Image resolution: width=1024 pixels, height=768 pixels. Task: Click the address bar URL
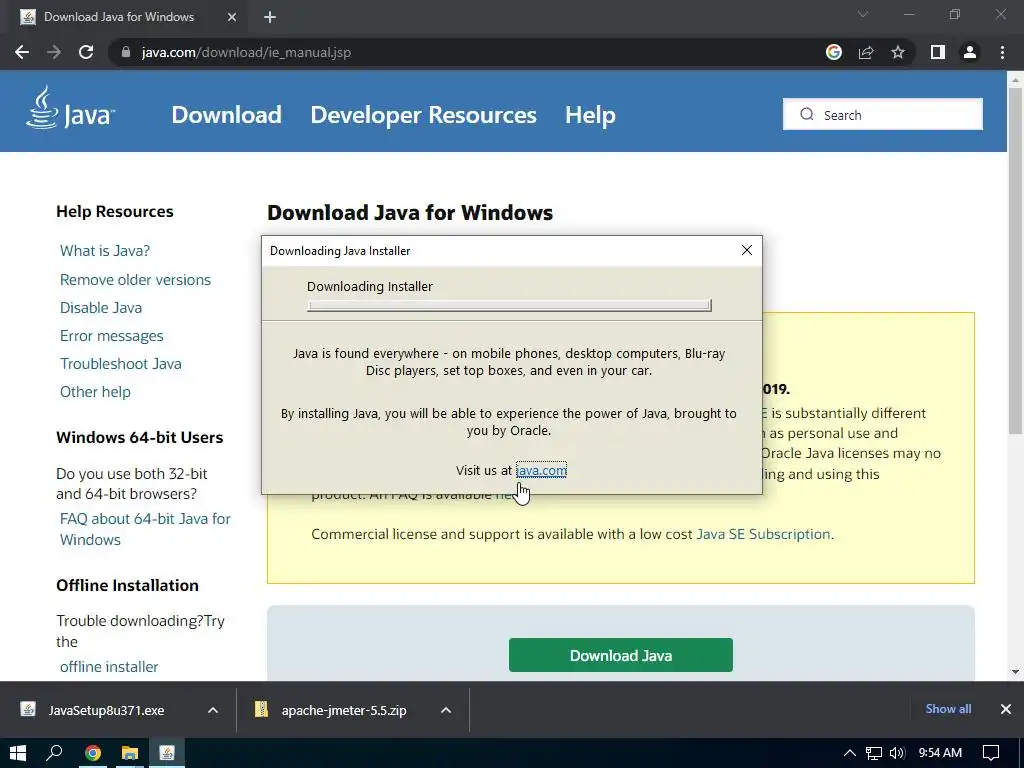(x=246, y=52)
